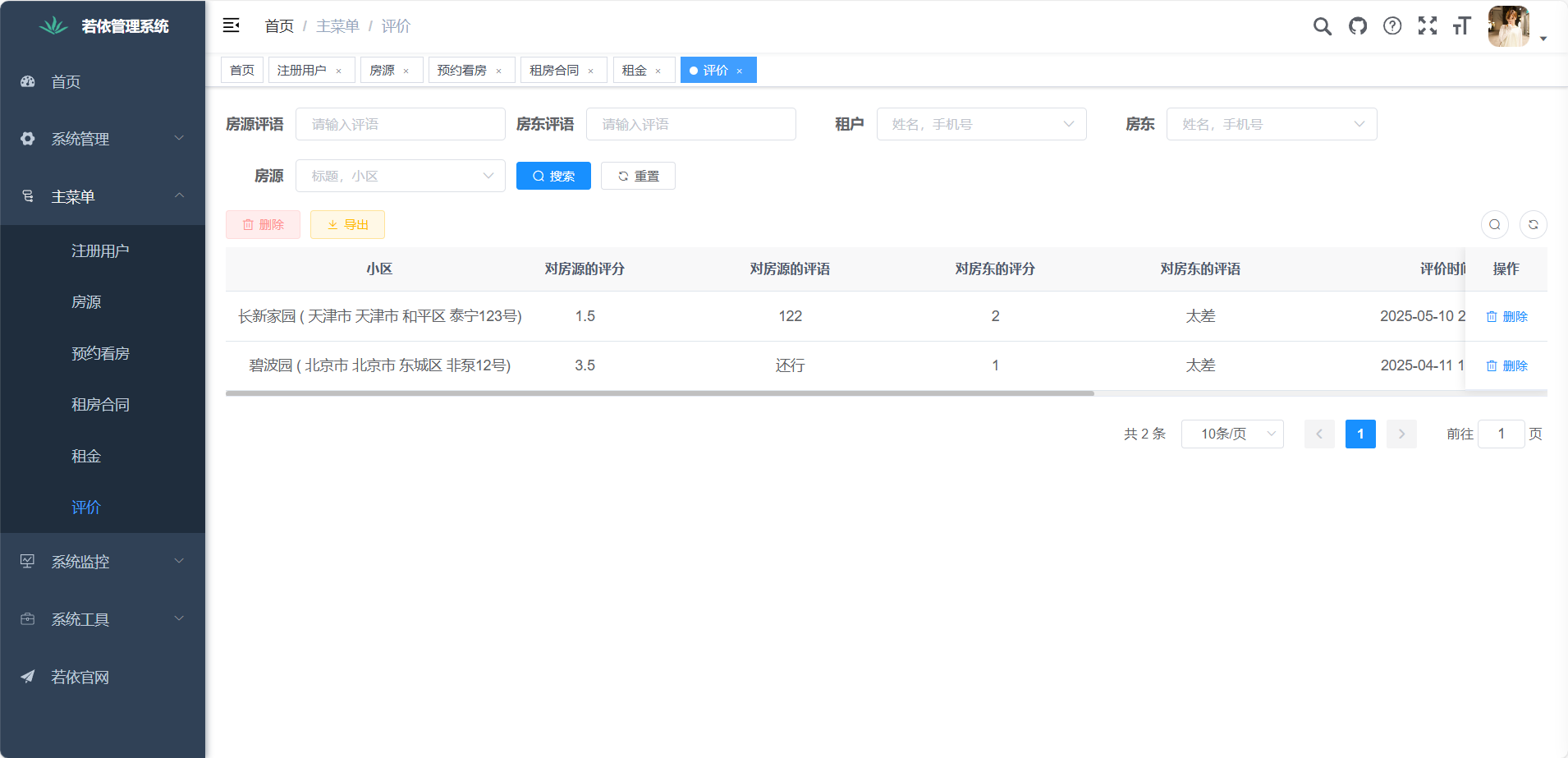Open the 房东 dropdown
The width and height of the screenshot is (1568, 758).
point(1272,124)
